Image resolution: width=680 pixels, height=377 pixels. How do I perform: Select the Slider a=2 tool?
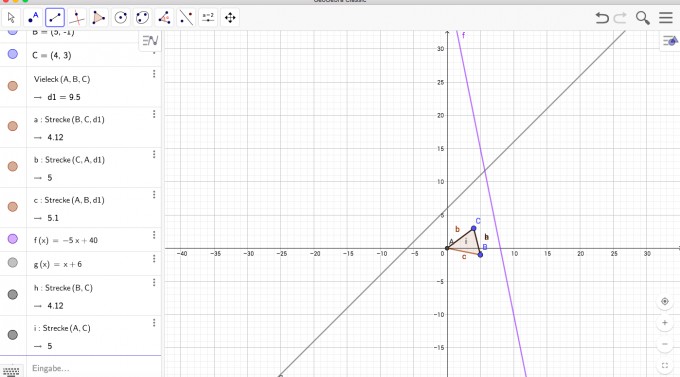coord(208,18)
